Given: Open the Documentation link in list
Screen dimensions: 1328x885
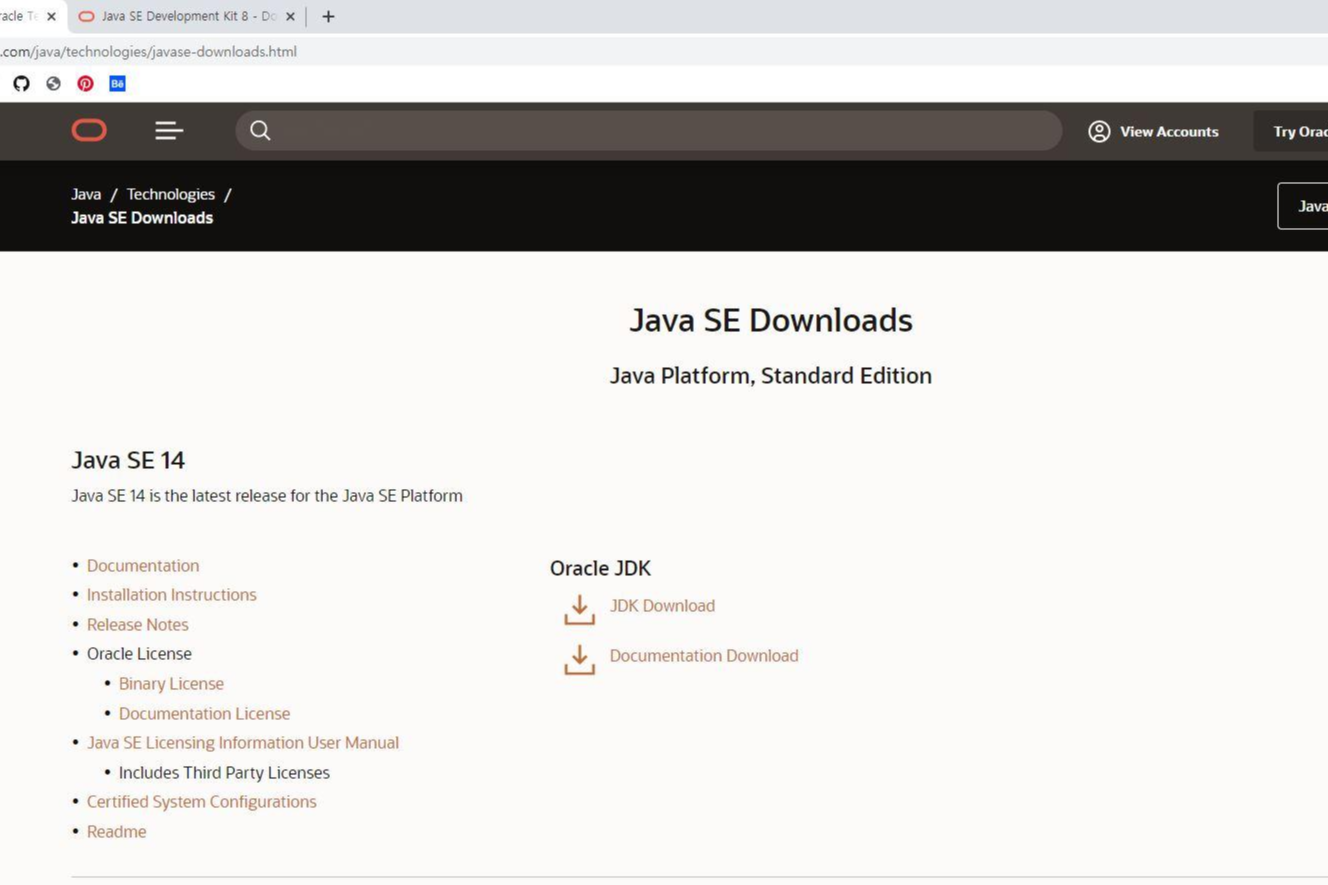Looking at the screenshot, I should [143, 566].
